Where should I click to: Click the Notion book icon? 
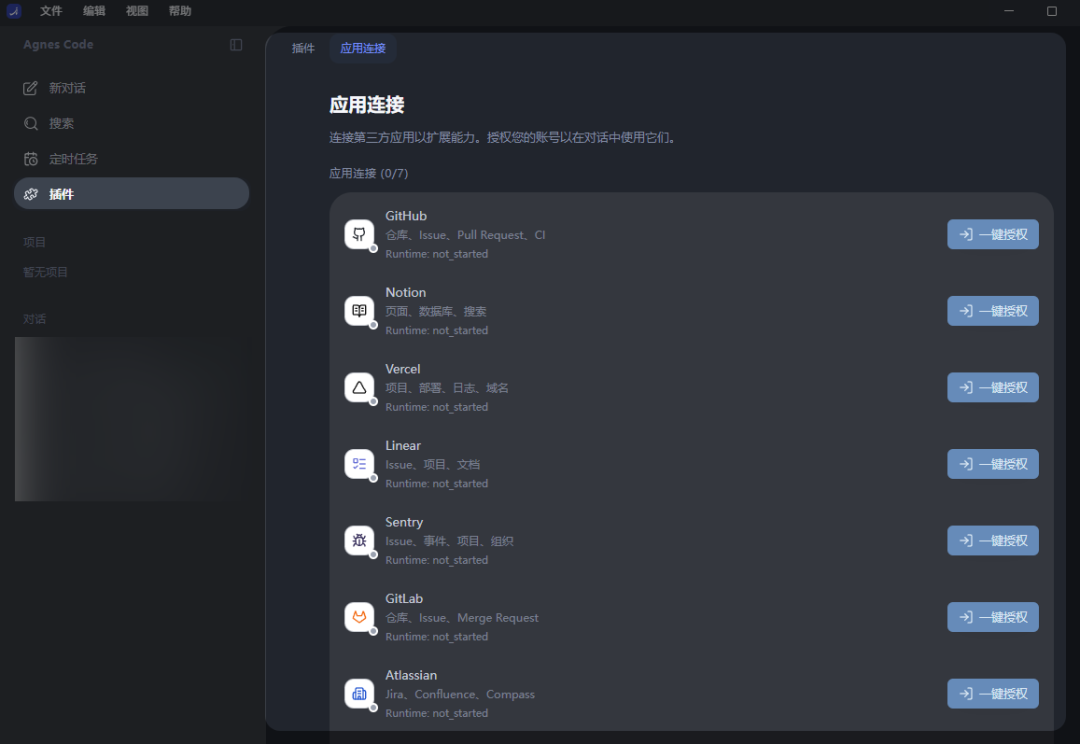pyautogui.click(x=359, y=311)
